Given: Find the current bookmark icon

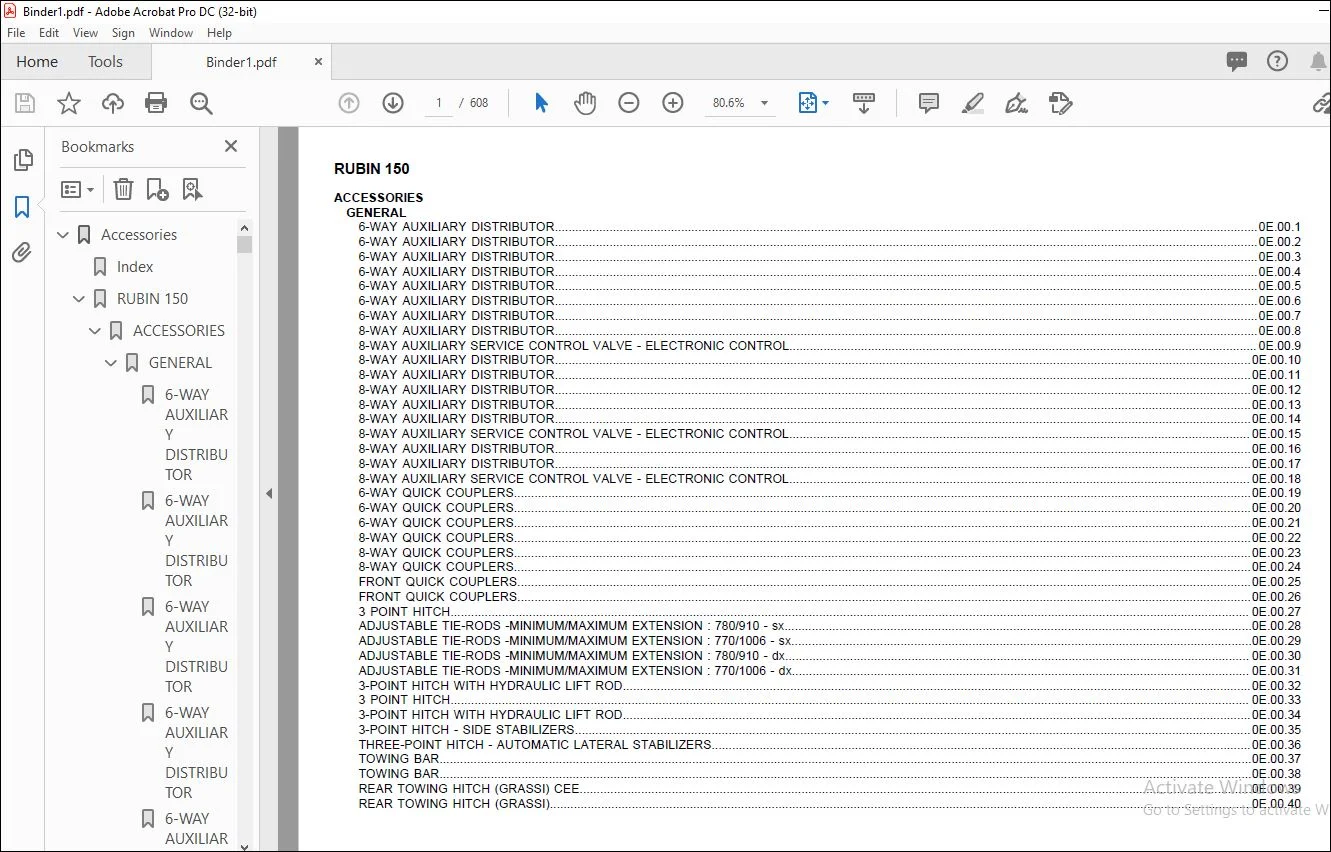Looking at the screenshot, I should pos(192,189).
